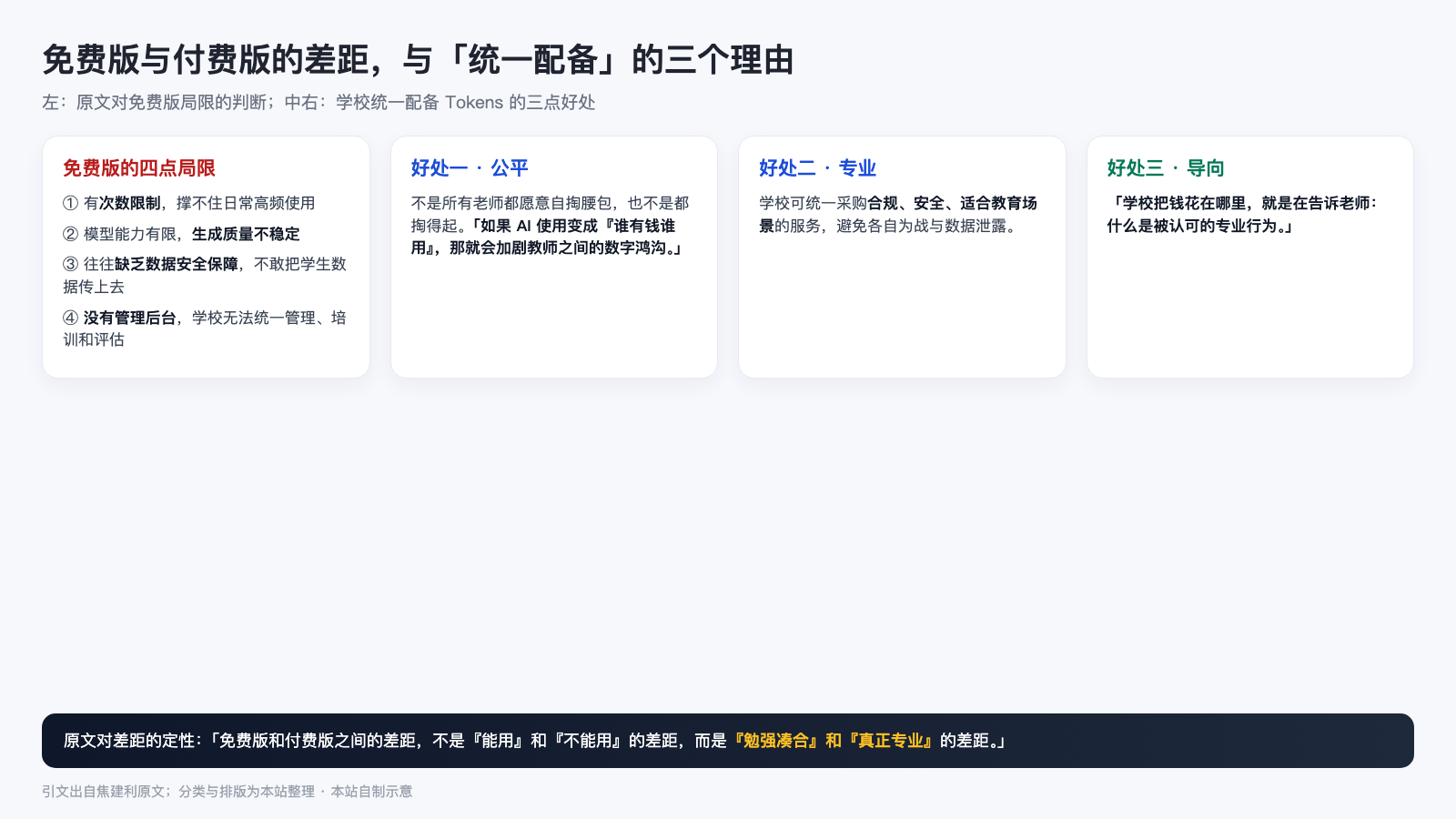Image resolution: width=1456 pixels, height=819 pixels.
Task: Click the heading 好处一 · 公平
Action: pos(470,168)
